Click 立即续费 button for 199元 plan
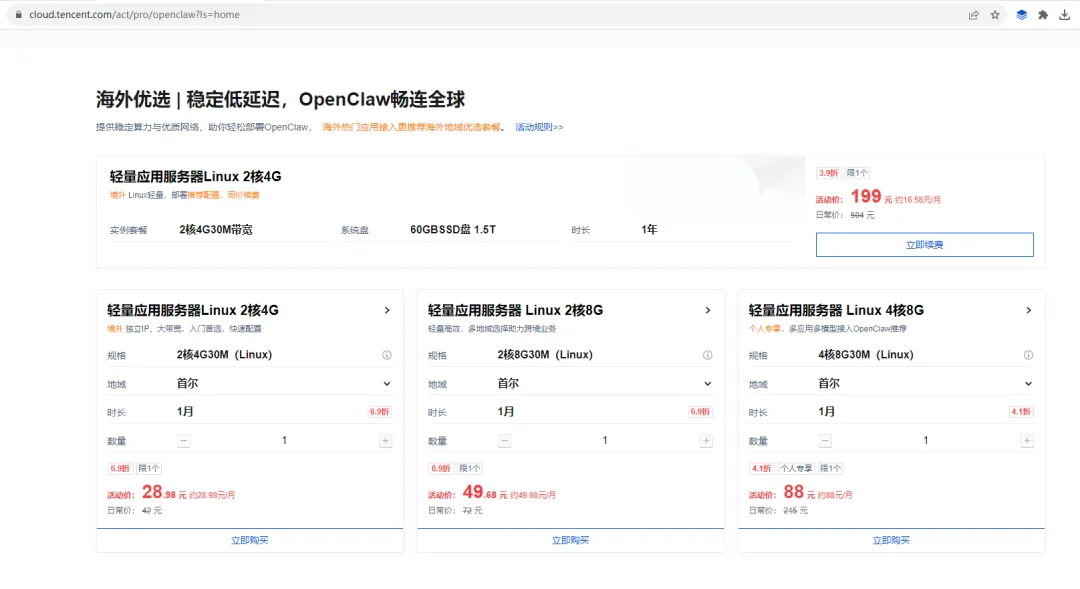 pyautogui.click(x=924, y=245)
